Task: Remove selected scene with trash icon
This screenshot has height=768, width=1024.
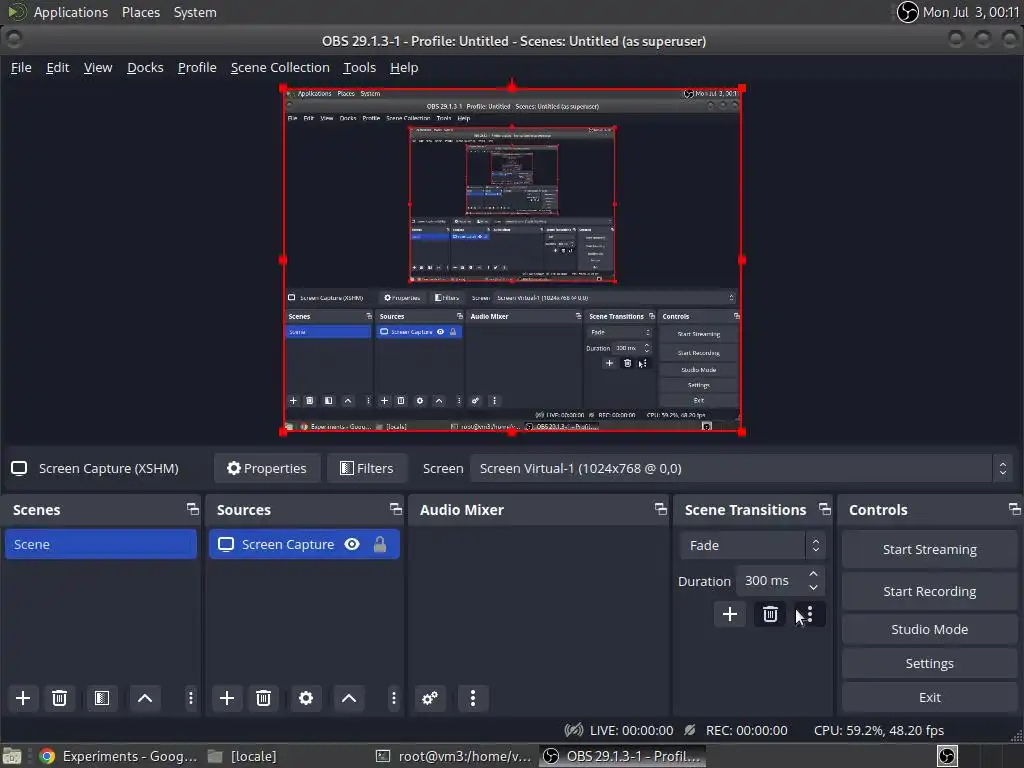Action: pos(59,698)
